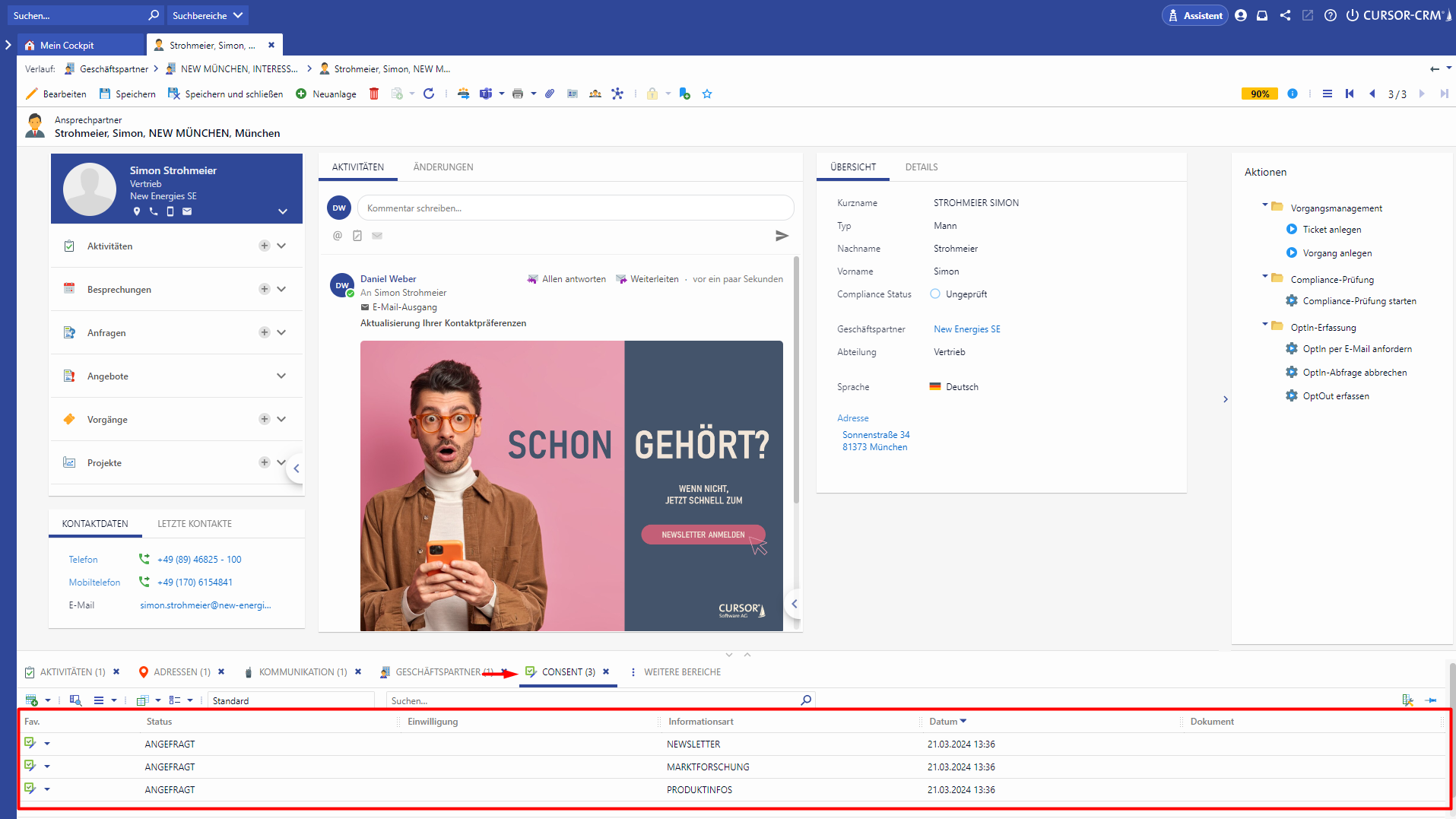
Task: Click the Microsoft Teams icon in toolbar
Action: 486,94
